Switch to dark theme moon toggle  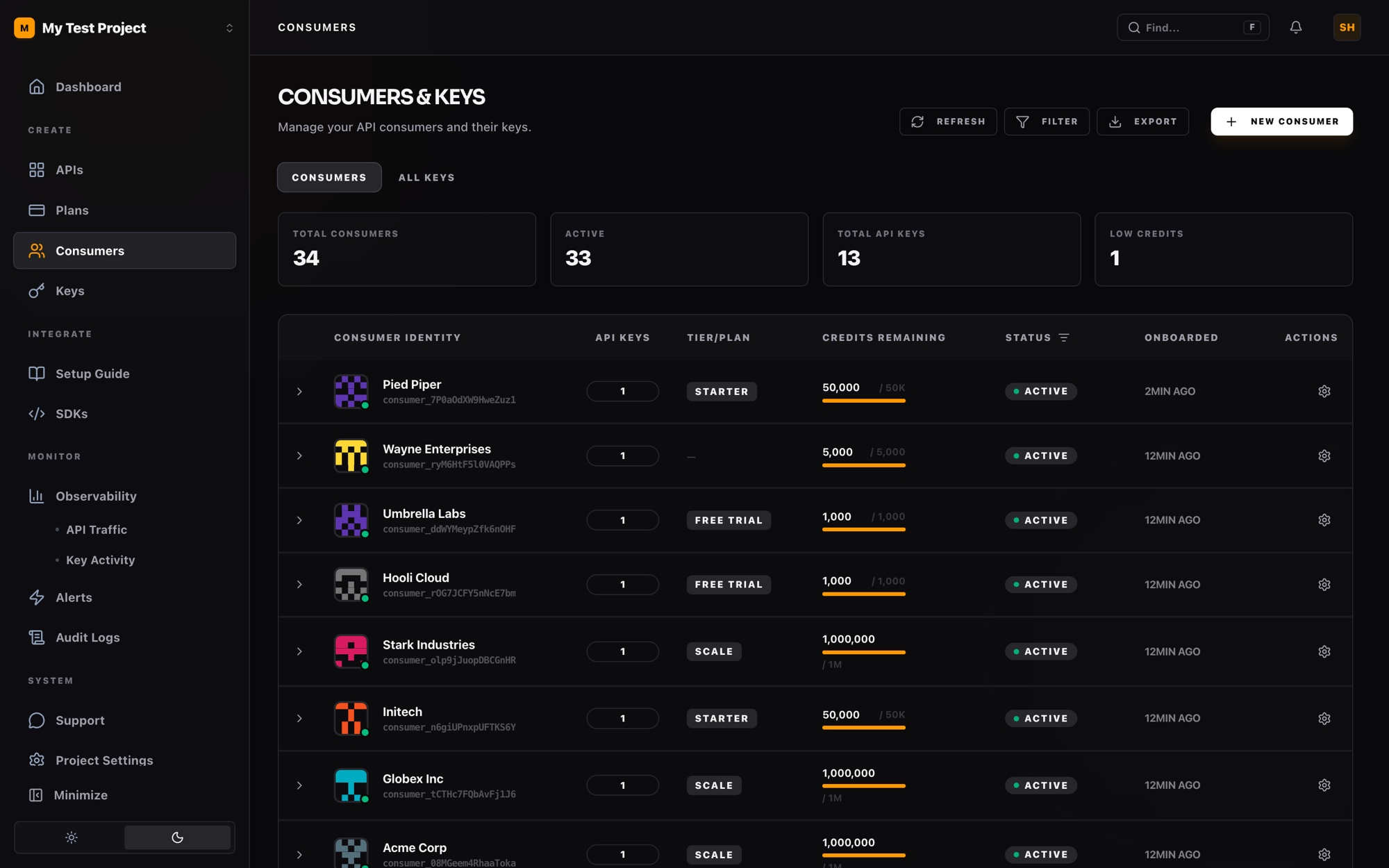pos(177,837)
